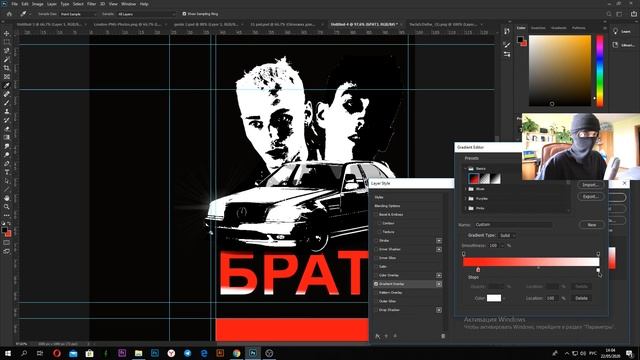Expand the Pinks preset folder

pos(465,208)
